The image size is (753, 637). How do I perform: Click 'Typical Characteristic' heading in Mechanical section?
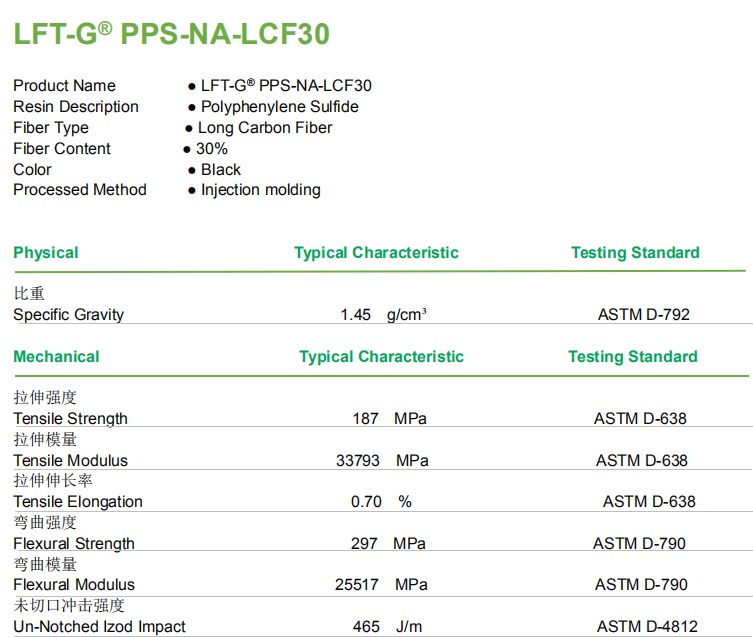[x=381, y=356]
